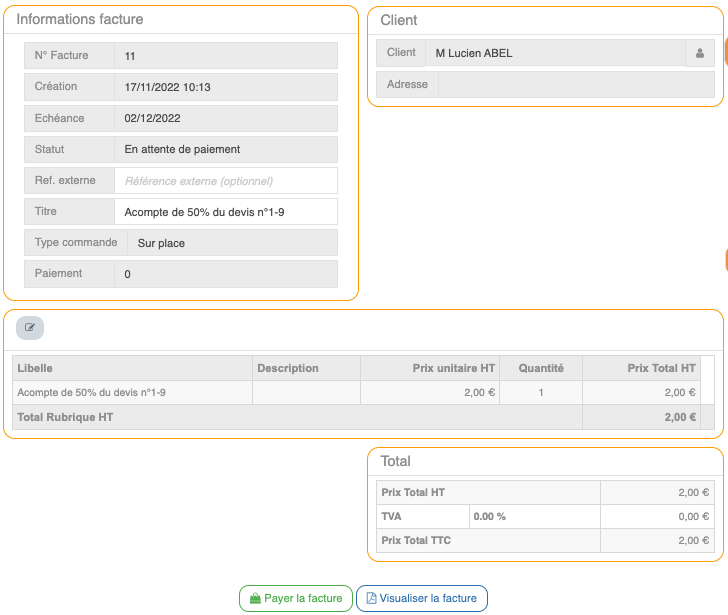Select the N° Facture value field

coord(226,56)
